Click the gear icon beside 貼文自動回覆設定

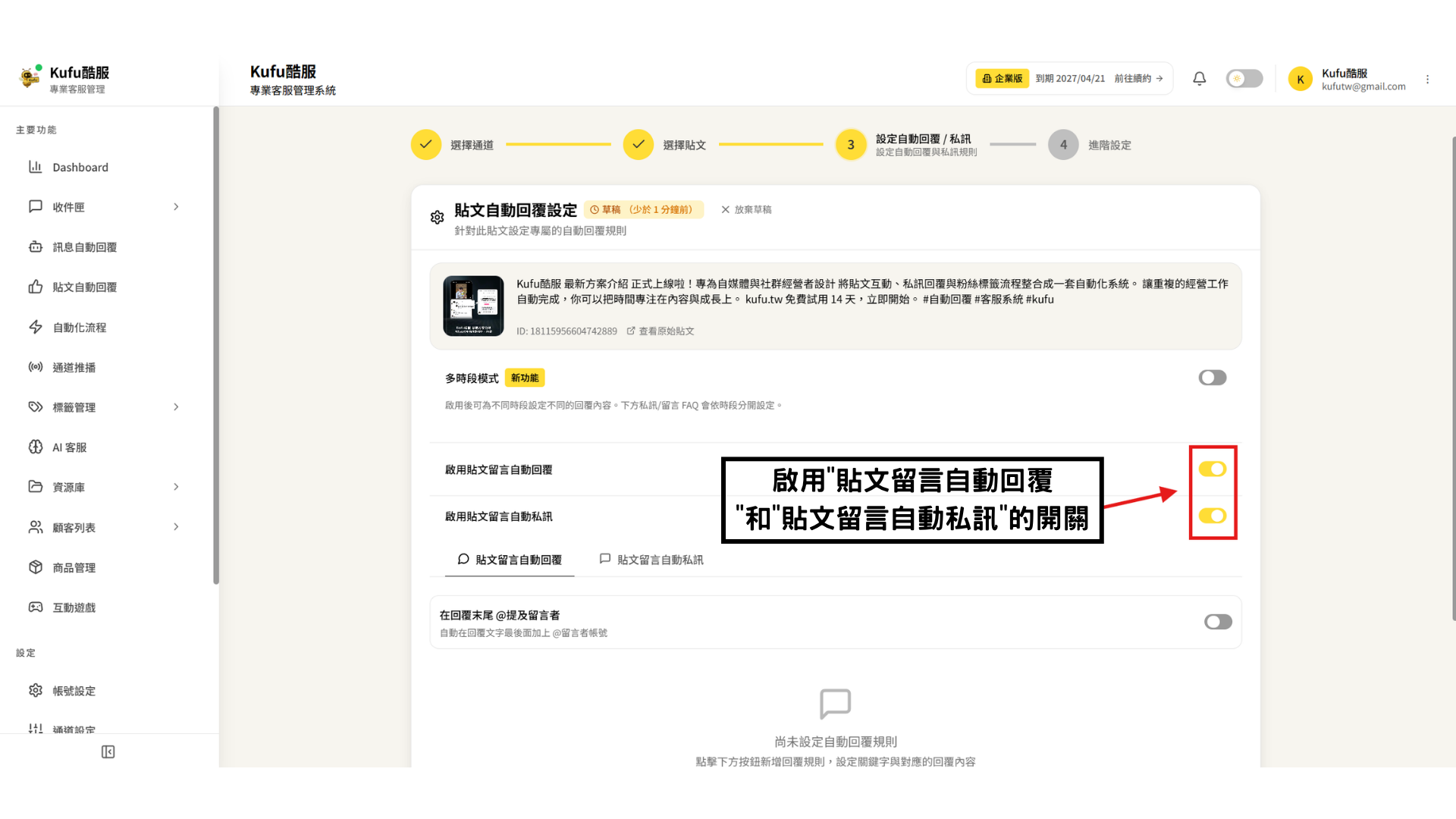click(x=437, y=218)
